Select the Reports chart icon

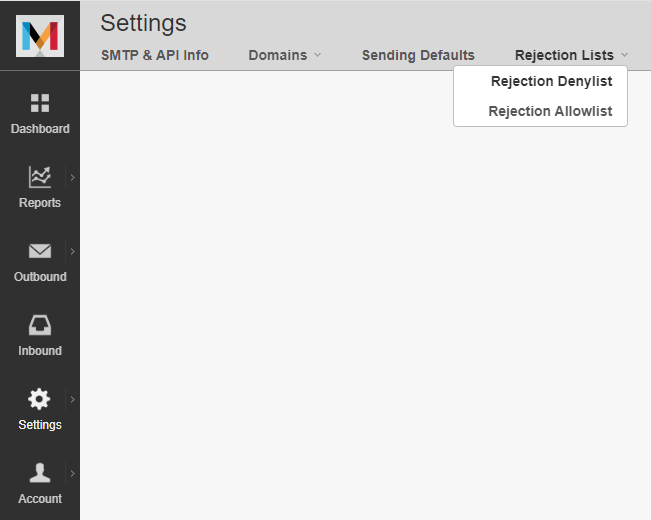click(x=40, y=177)
